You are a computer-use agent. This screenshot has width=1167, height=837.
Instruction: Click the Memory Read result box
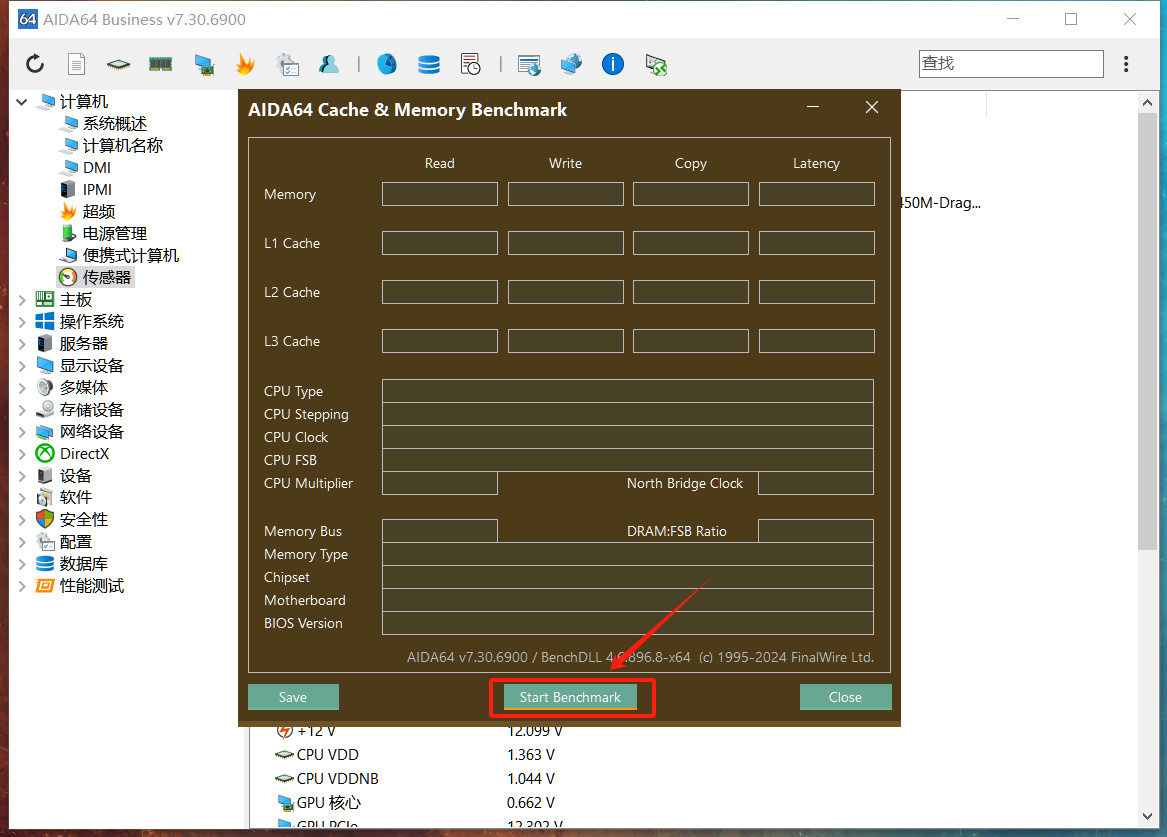(440, 194)
